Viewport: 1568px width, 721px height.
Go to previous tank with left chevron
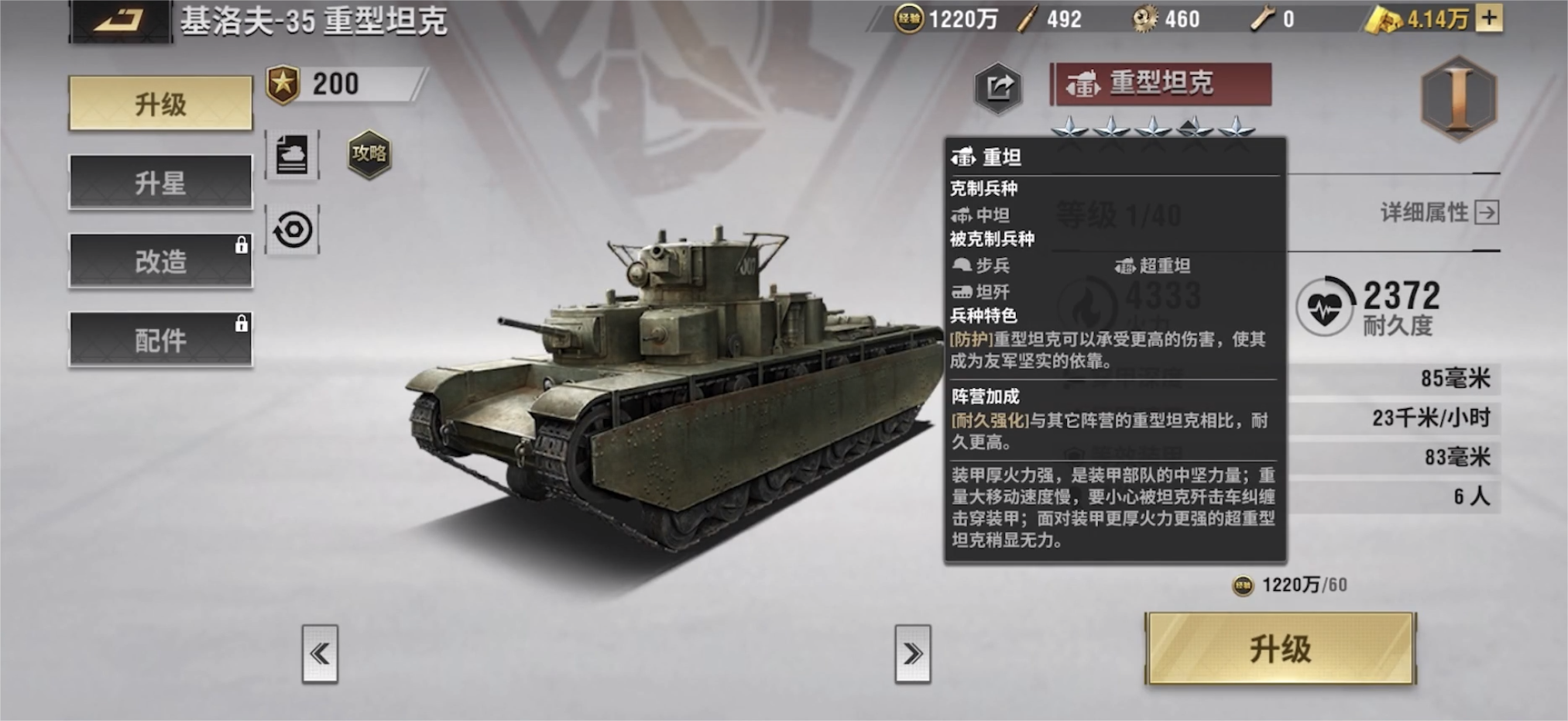[320, 654]
